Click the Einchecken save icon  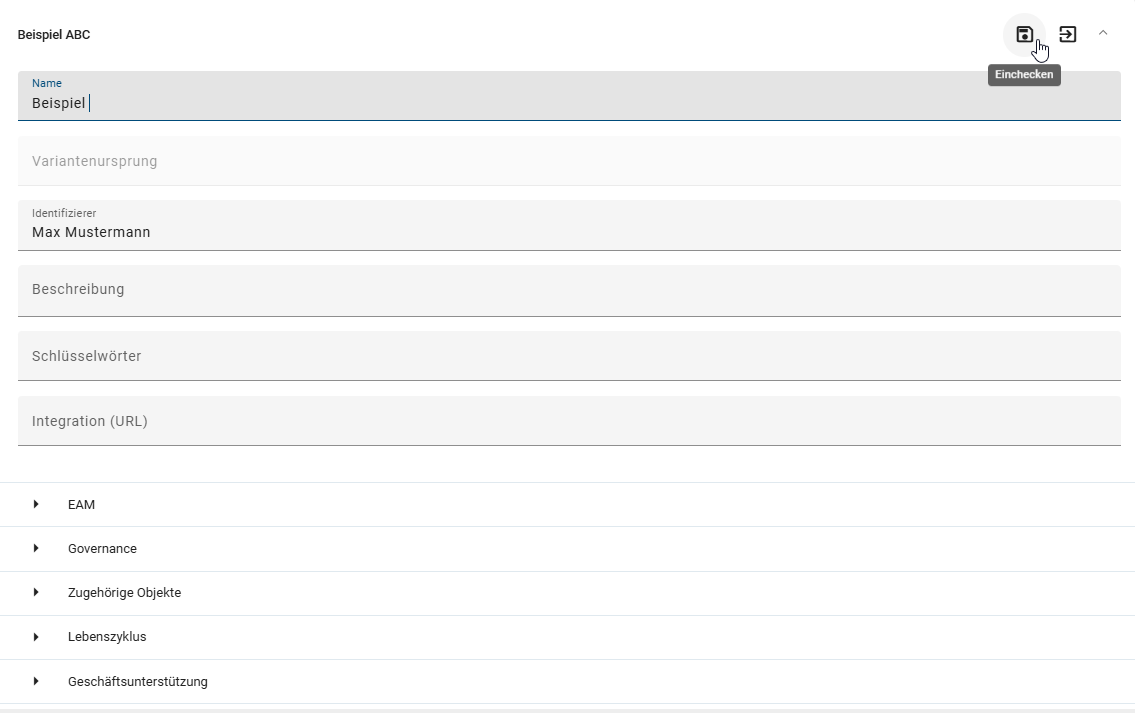pyautogui.click(x=1024, y=34)
